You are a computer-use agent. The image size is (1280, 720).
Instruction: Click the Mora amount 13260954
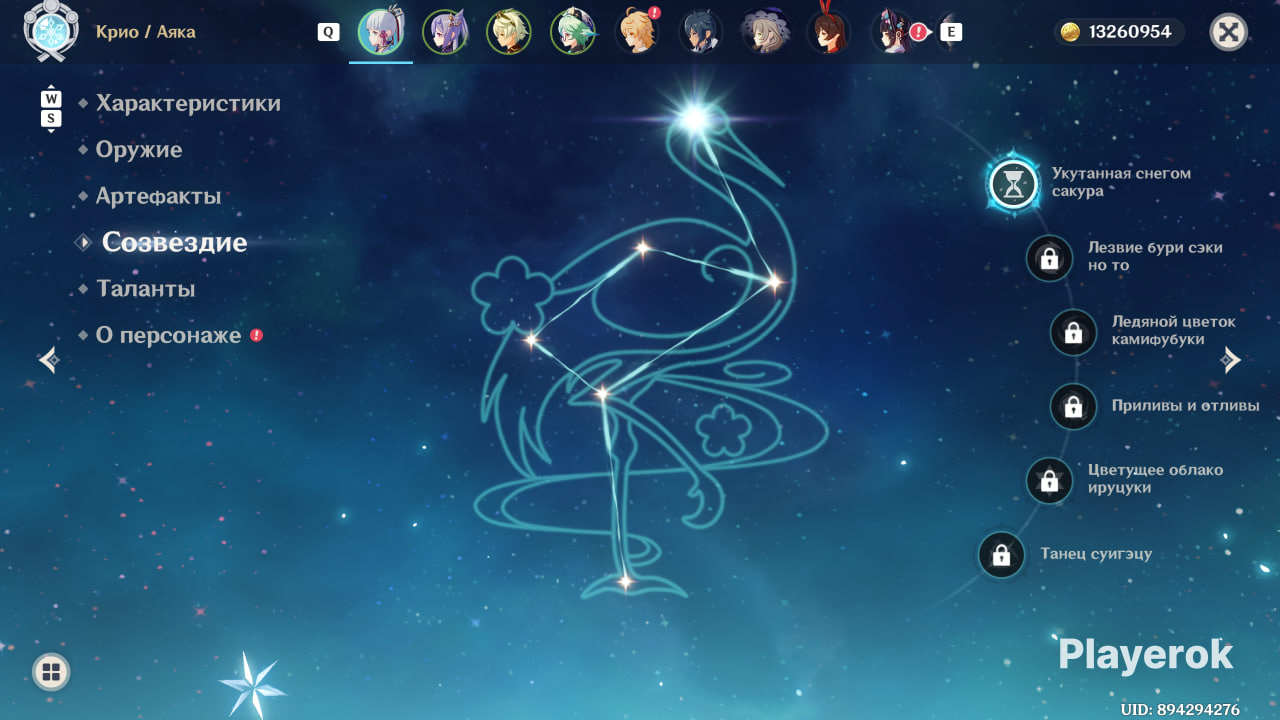[1130, 32]
